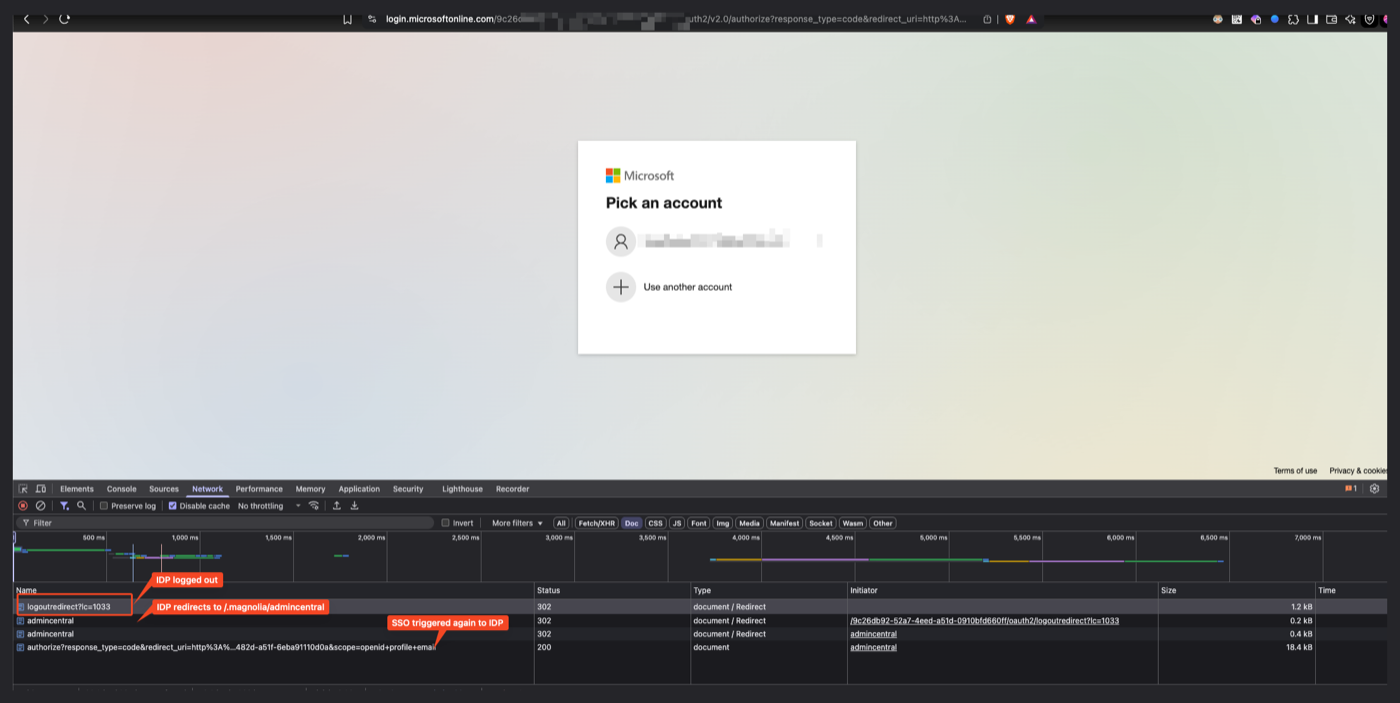Image resolution: width=1400 pixels, height=703 pixels.
Task: Choose Use another account
Action: click(688, 287)
